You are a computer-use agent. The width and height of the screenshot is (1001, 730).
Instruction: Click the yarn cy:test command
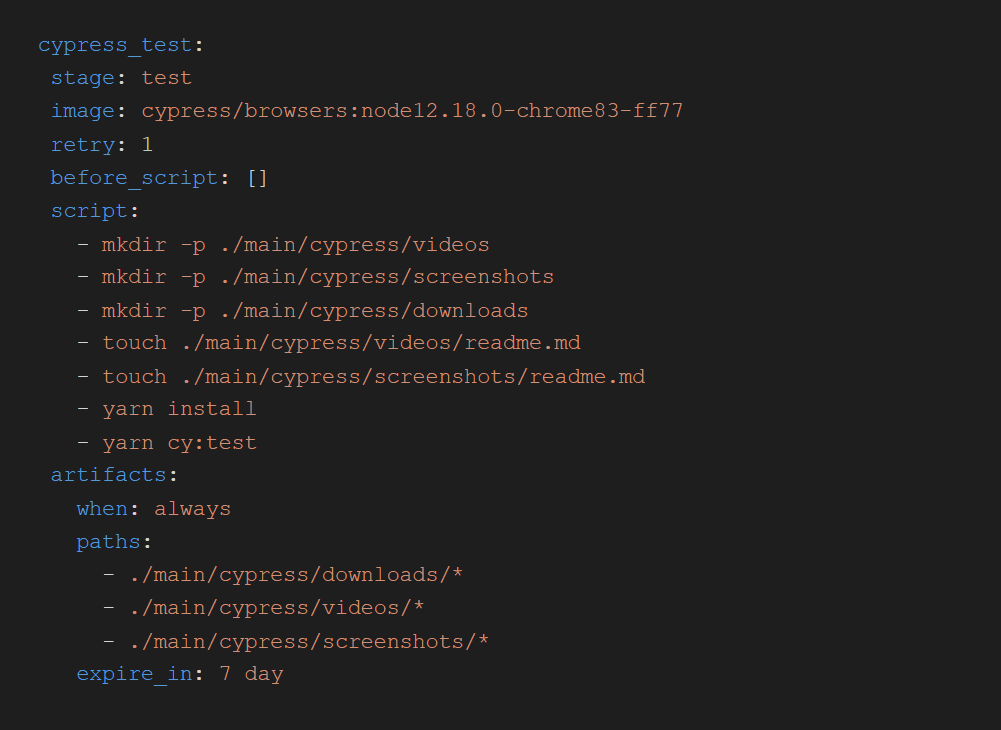pos(179,443)
